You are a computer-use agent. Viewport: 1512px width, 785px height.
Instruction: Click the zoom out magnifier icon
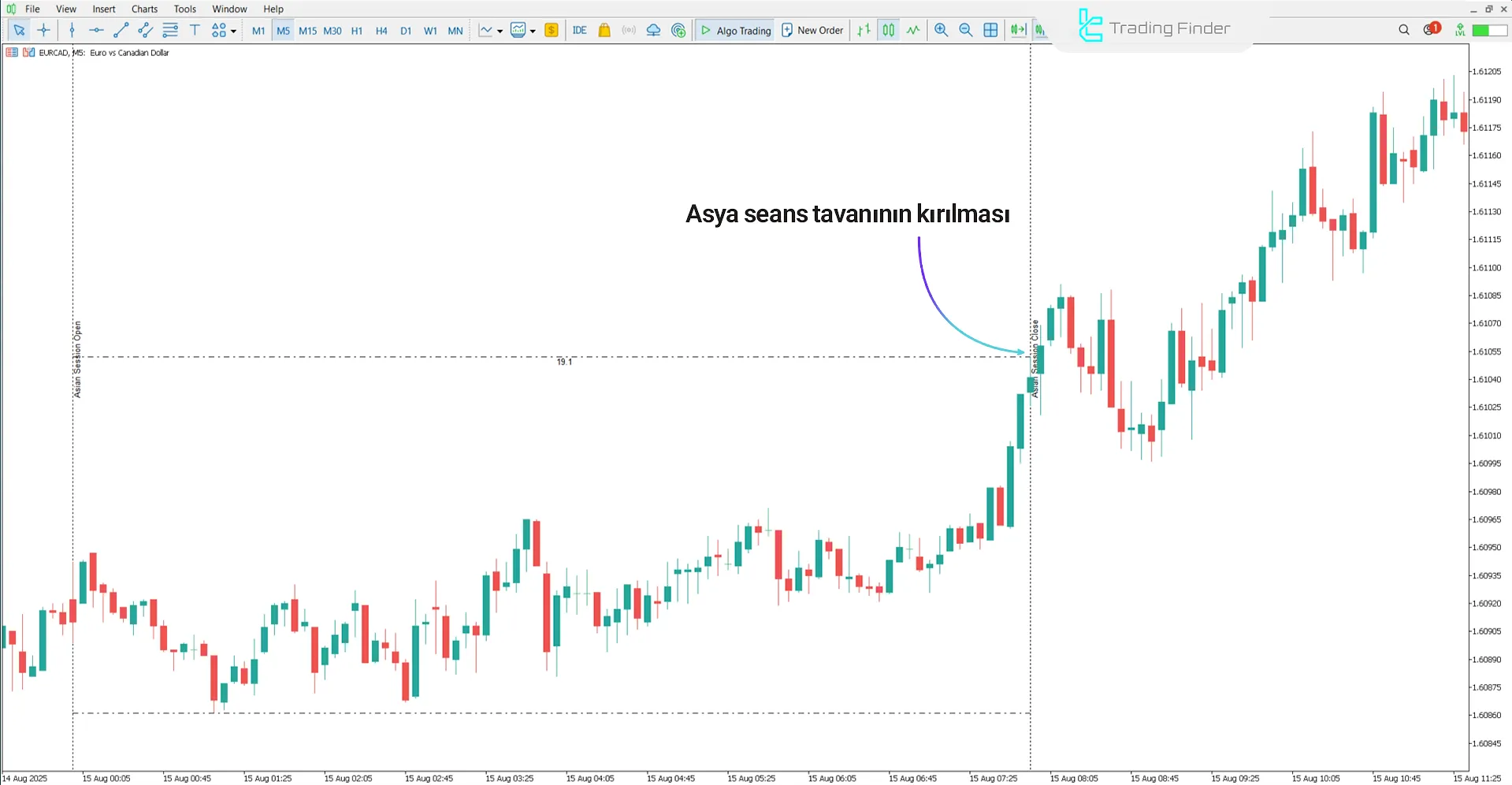pyautogui.click(x=965, y=30)
